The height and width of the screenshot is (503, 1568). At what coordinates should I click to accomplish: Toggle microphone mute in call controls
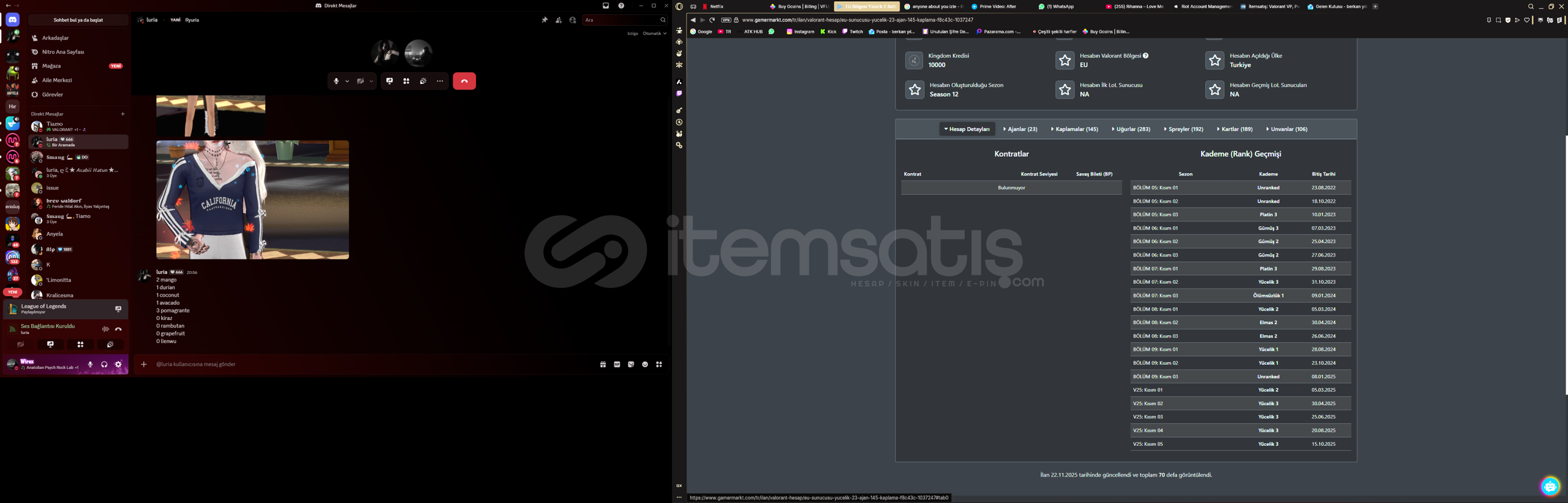pyautogui.click(x=336, y=81)
